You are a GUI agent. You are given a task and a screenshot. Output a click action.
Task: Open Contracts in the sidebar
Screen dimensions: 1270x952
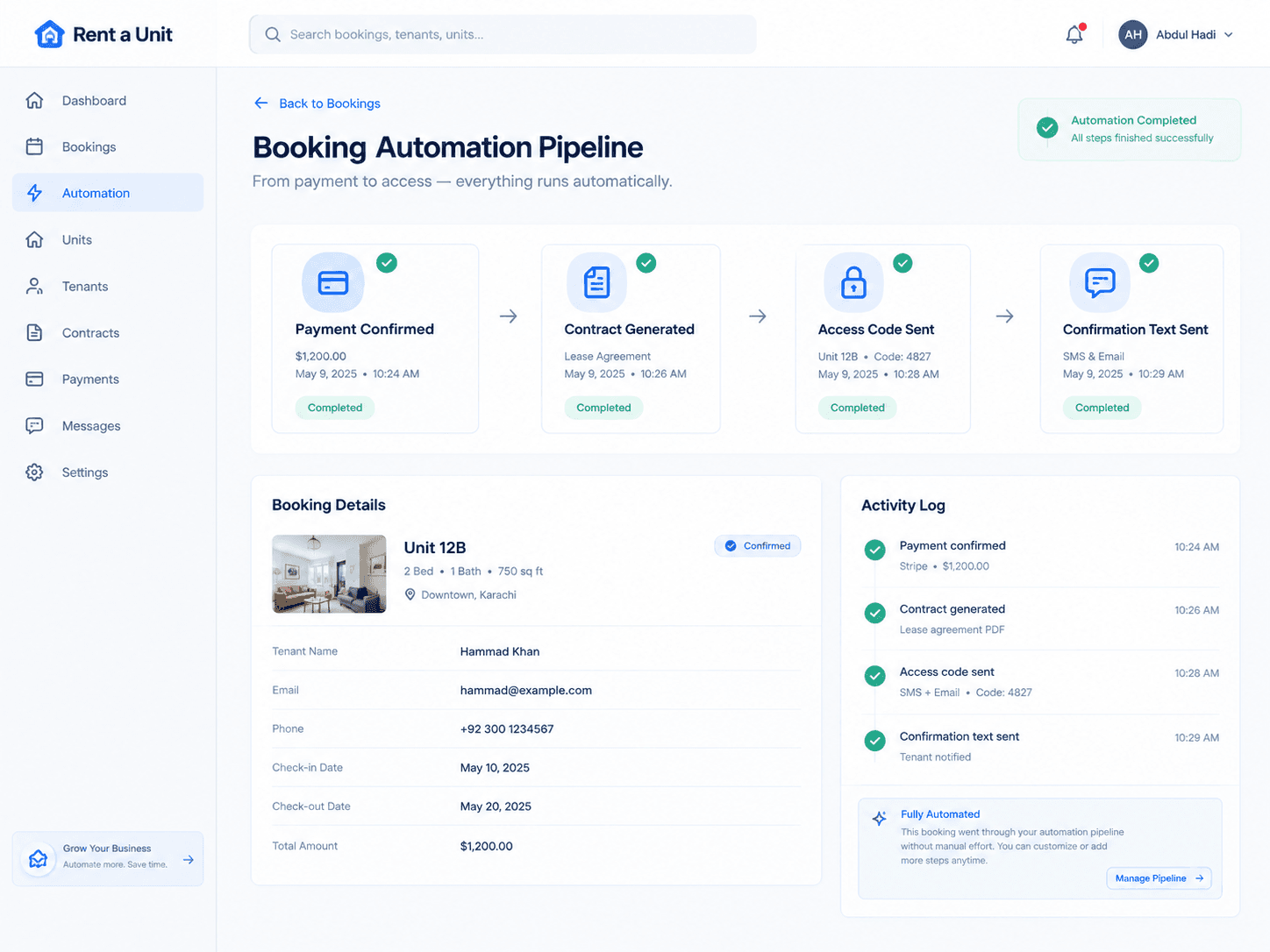[108, 333]
